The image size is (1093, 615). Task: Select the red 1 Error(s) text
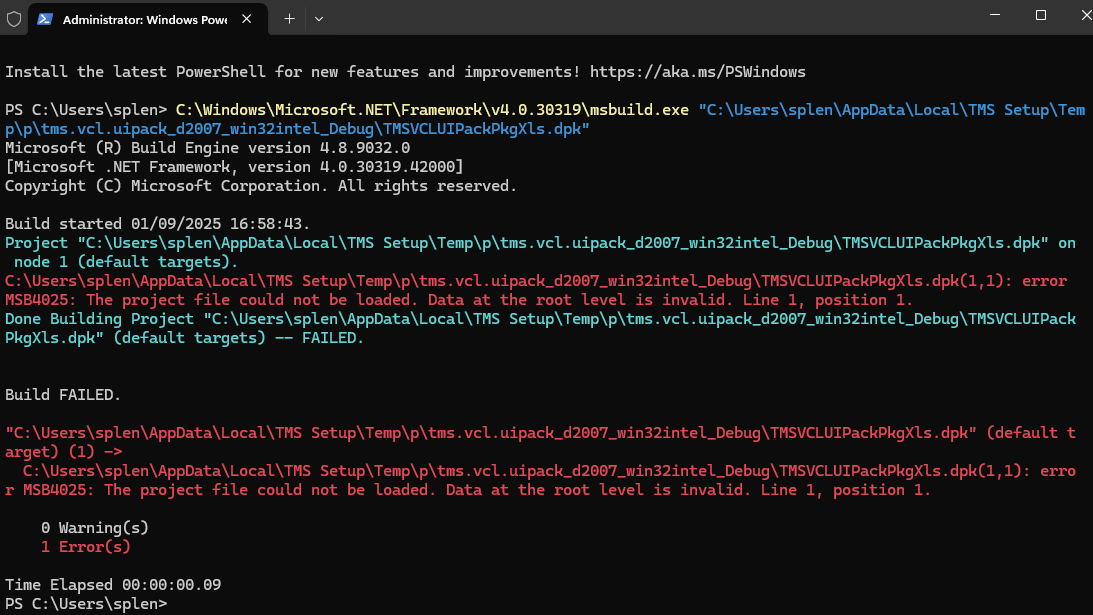coord(85,546)
